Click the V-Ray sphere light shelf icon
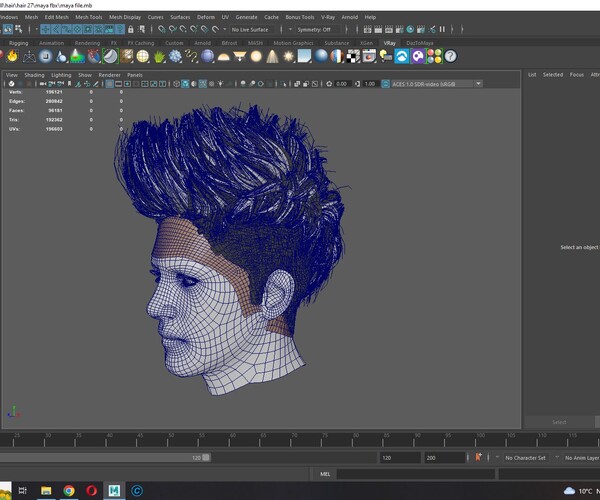Image resolution: width=600 pixels, height=500 pixels. [256, 56]
